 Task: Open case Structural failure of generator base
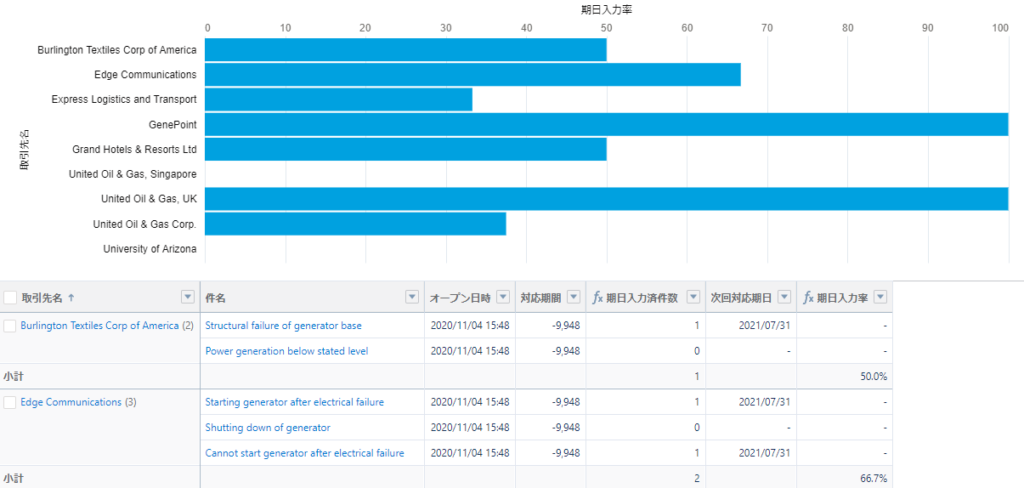(x=283, y=325)
